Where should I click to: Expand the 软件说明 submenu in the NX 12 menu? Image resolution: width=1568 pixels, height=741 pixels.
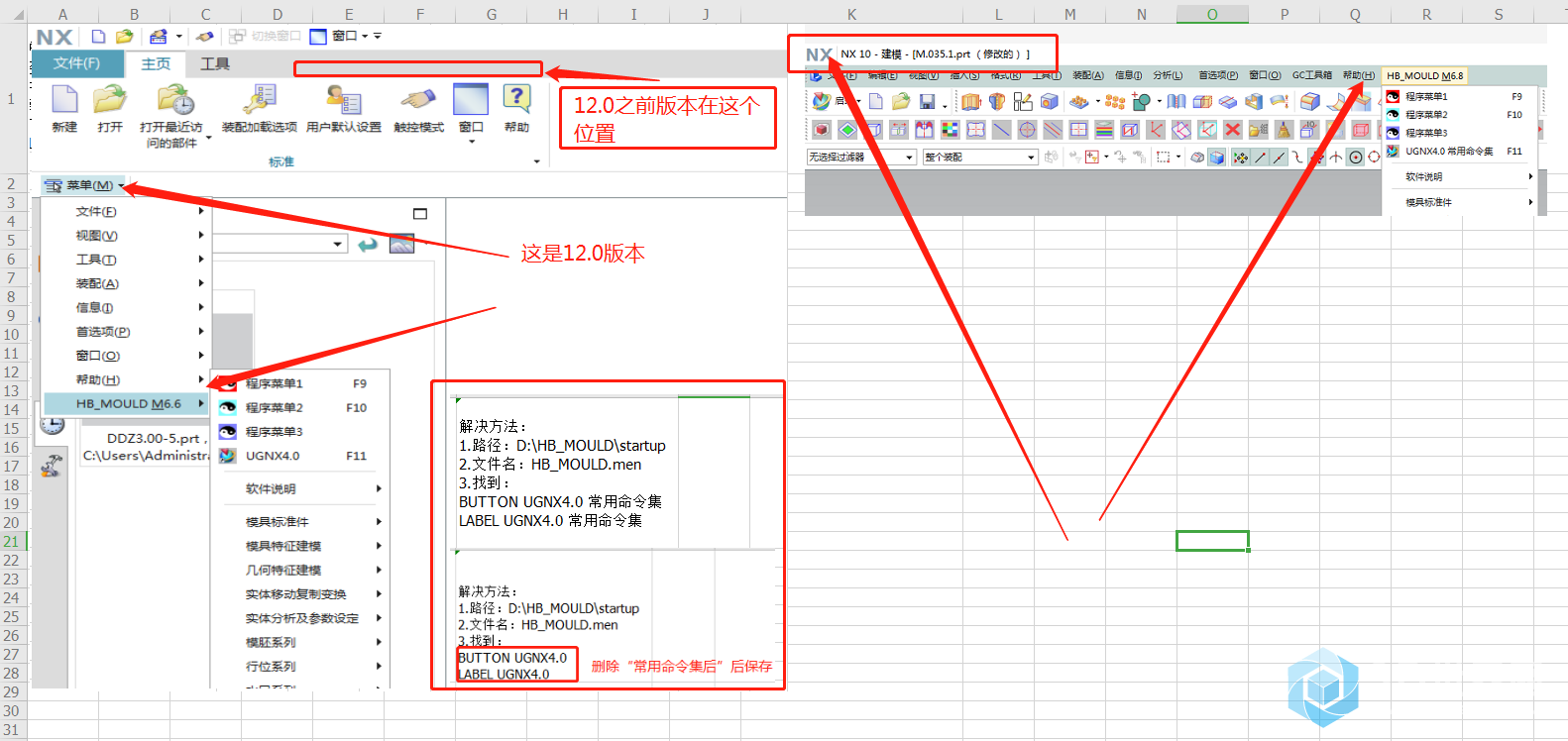click(x=300, y=488)
